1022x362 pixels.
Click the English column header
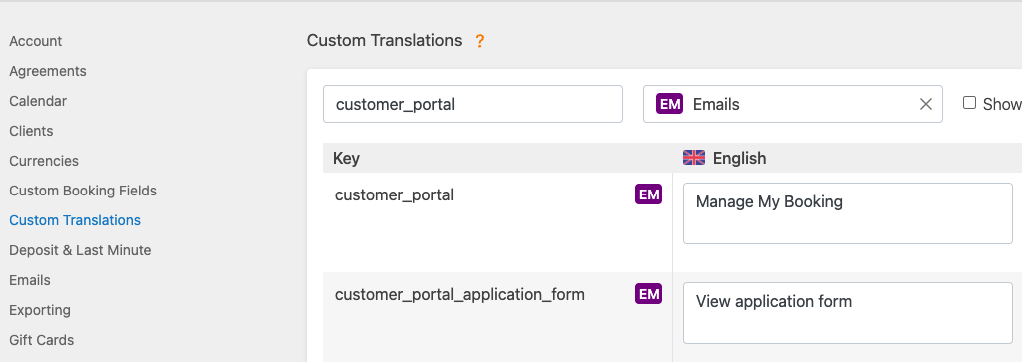(739, 158)
